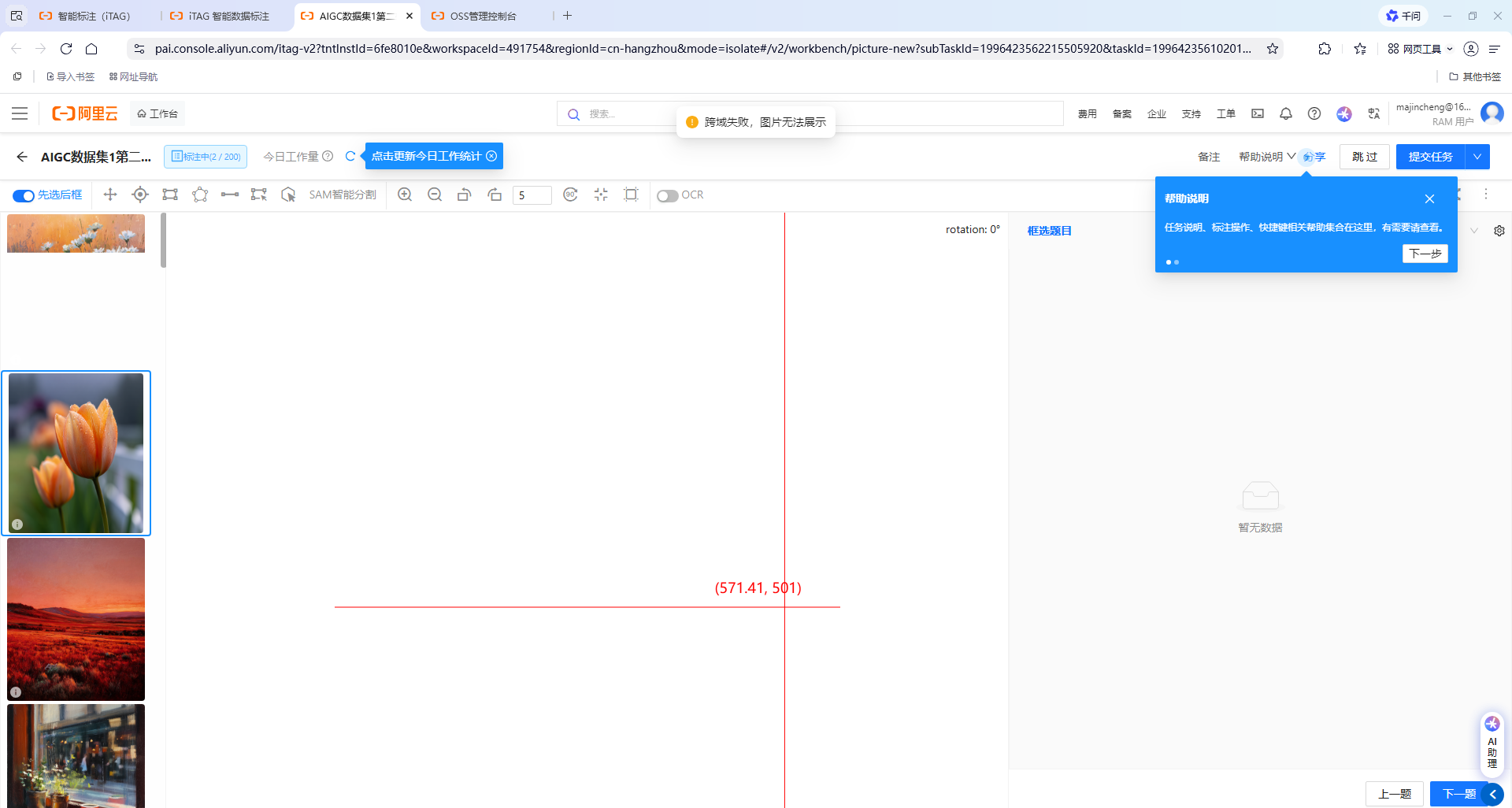Viewport: 1512px width, 808px height.
Task: Select the line segment tool
Action: click(x=230, y=195)
